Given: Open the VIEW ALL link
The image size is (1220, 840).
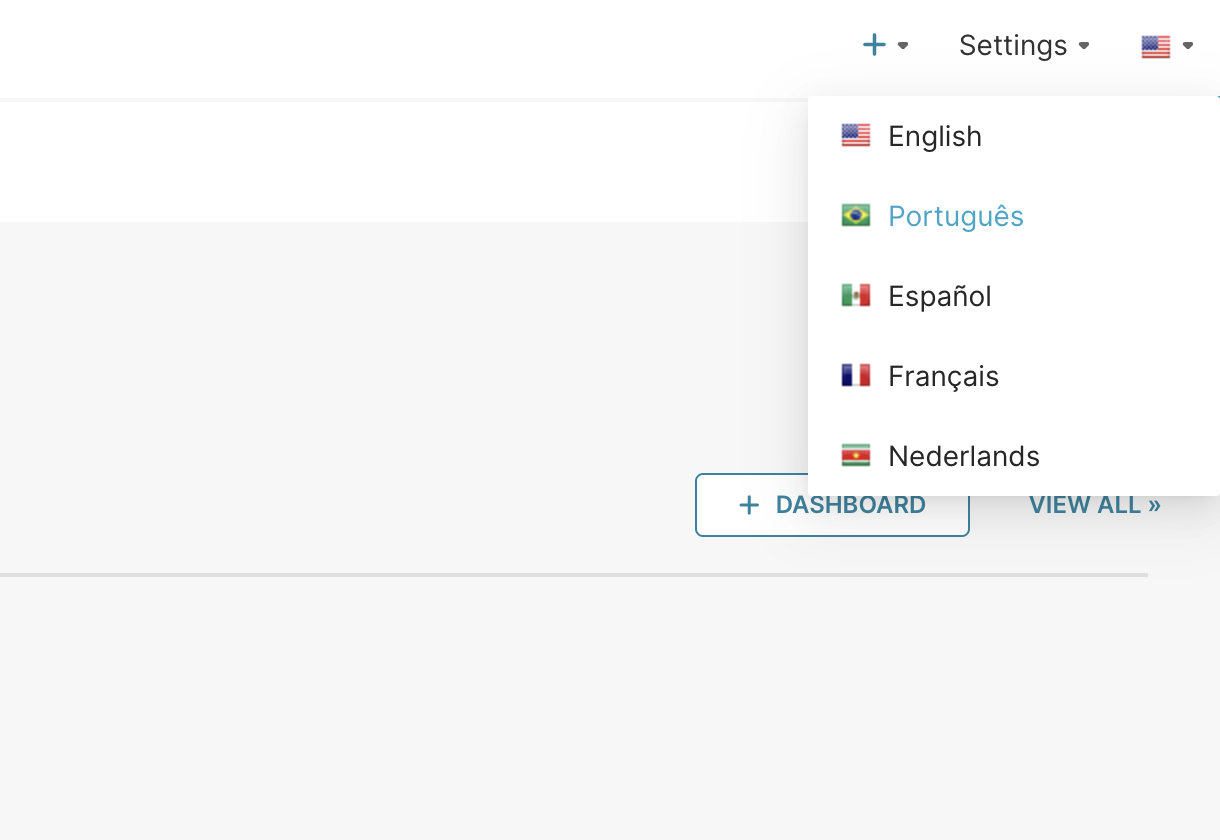Looking at the screenshot, I should (1094, 505).
